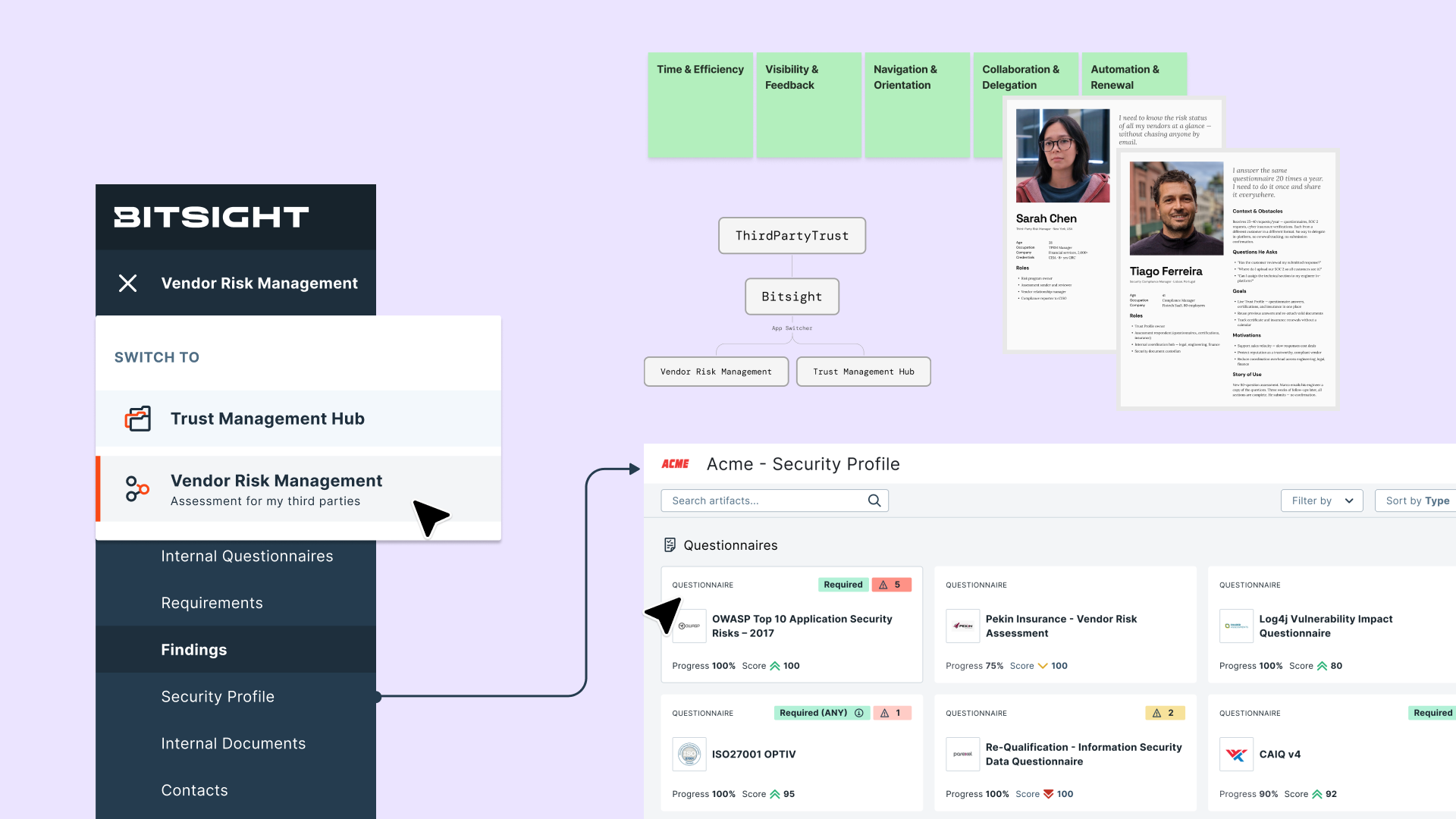
Task: Click the warning badge showing 5
Action: click(x=891, y=585)
